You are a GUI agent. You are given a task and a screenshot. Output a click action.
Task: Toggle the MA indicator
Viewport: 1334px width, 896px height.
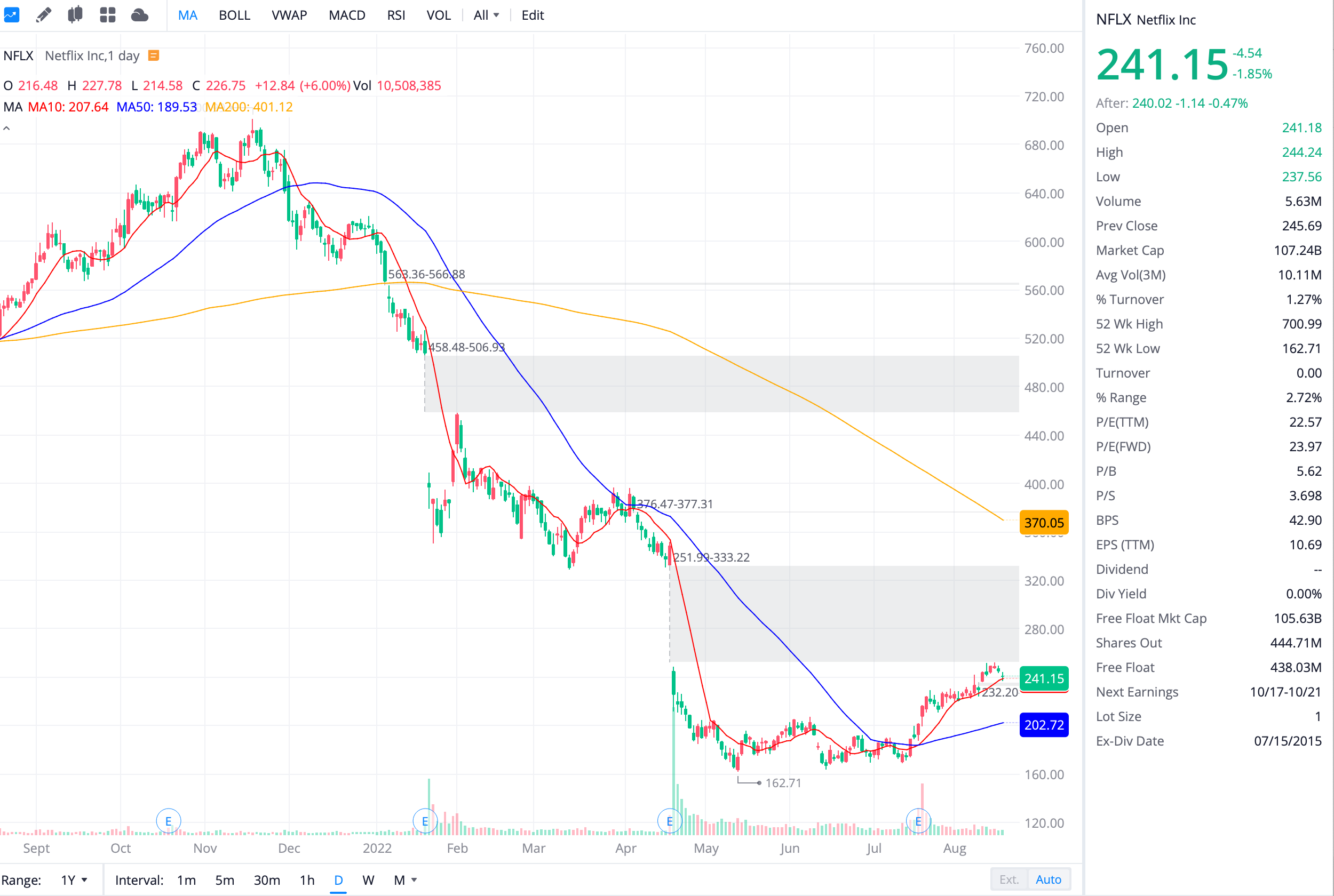pyautogui.click(x=187, y=15)
